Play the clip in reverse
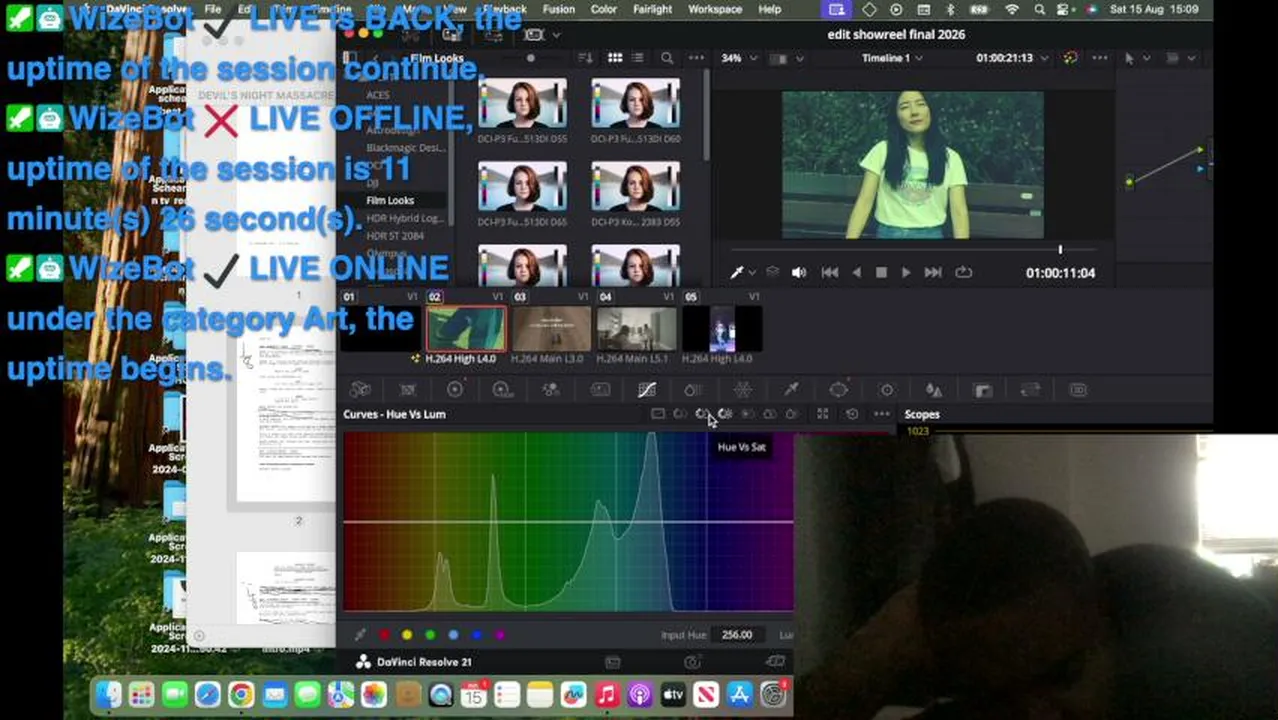Image resolution: width=1278 pixels, height=720 pixels. tap(856, 272)
